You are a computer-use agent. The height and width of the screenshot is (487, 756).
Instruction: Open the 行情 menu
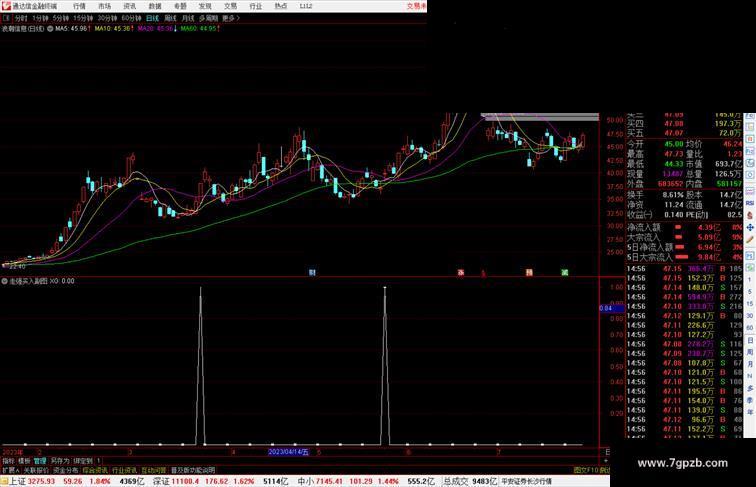pos(79,6)
